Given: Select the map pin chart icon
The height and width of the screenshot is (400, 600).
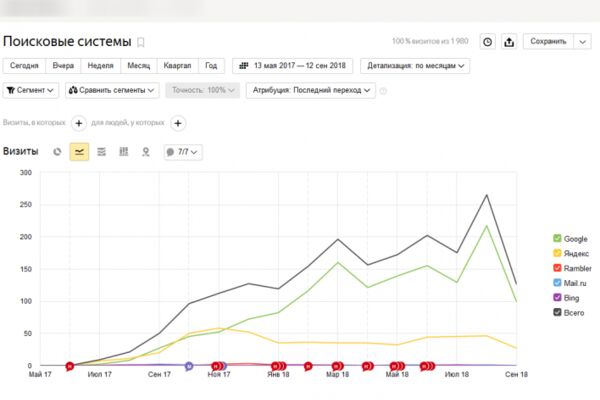Looking at the screenshot, I should pyautogui.click(x=146, y=152).
